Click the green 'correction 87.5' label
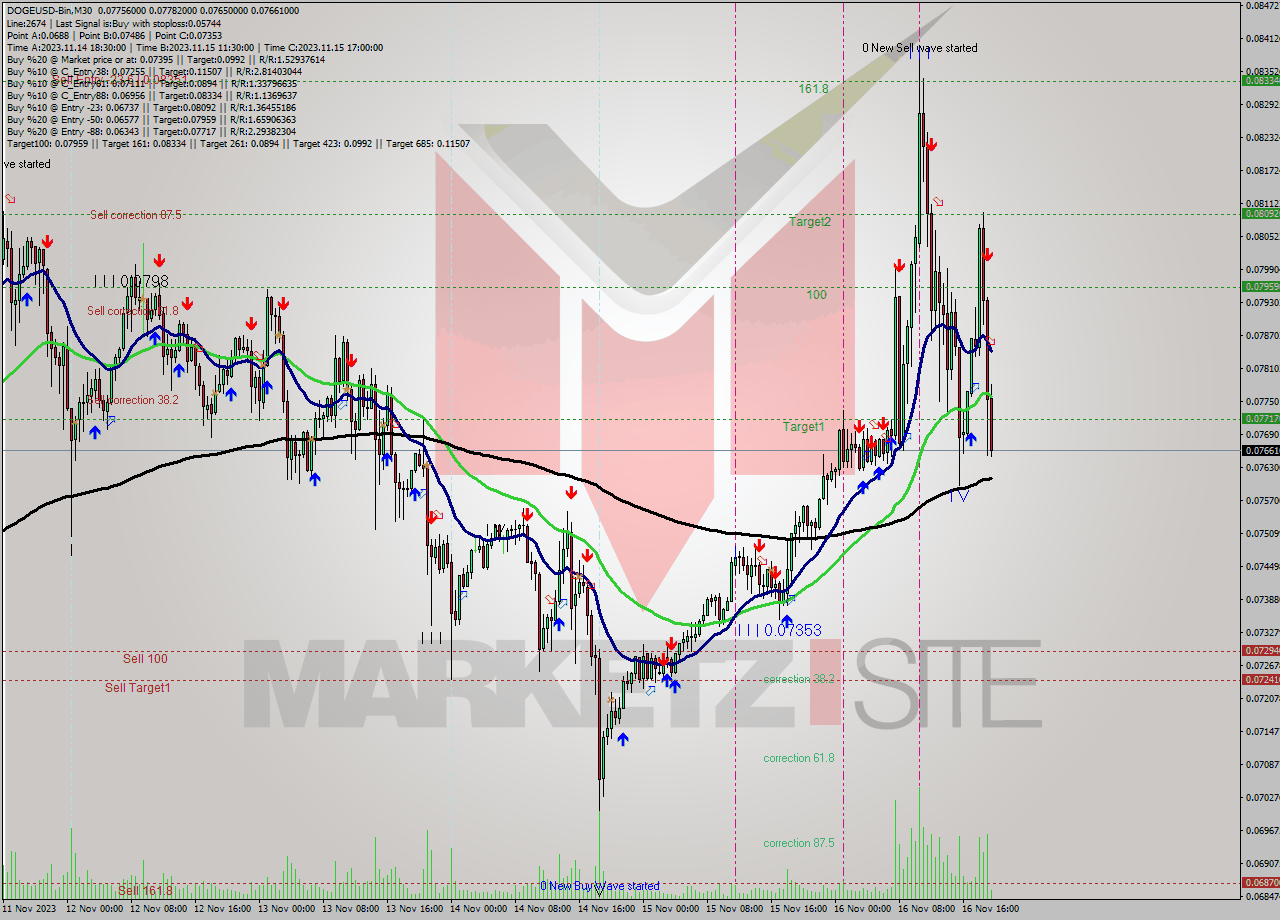Viewport: 1280px width, 920px height. (799, 843)
